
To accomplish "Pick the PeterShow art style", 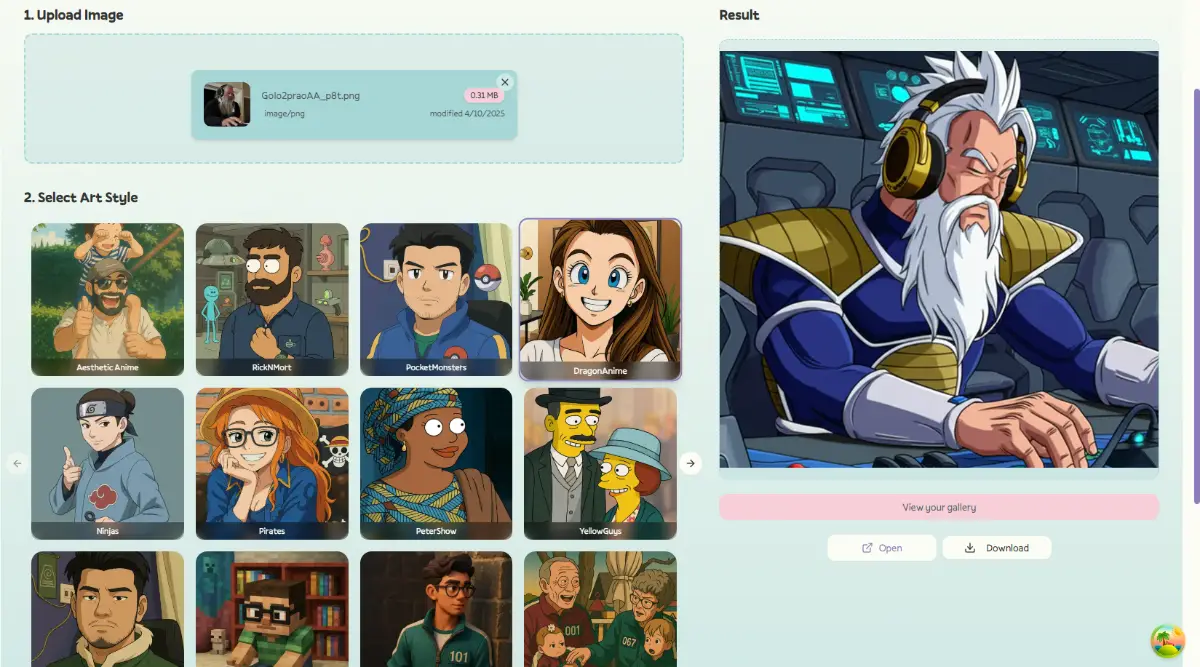I will 436,463.
